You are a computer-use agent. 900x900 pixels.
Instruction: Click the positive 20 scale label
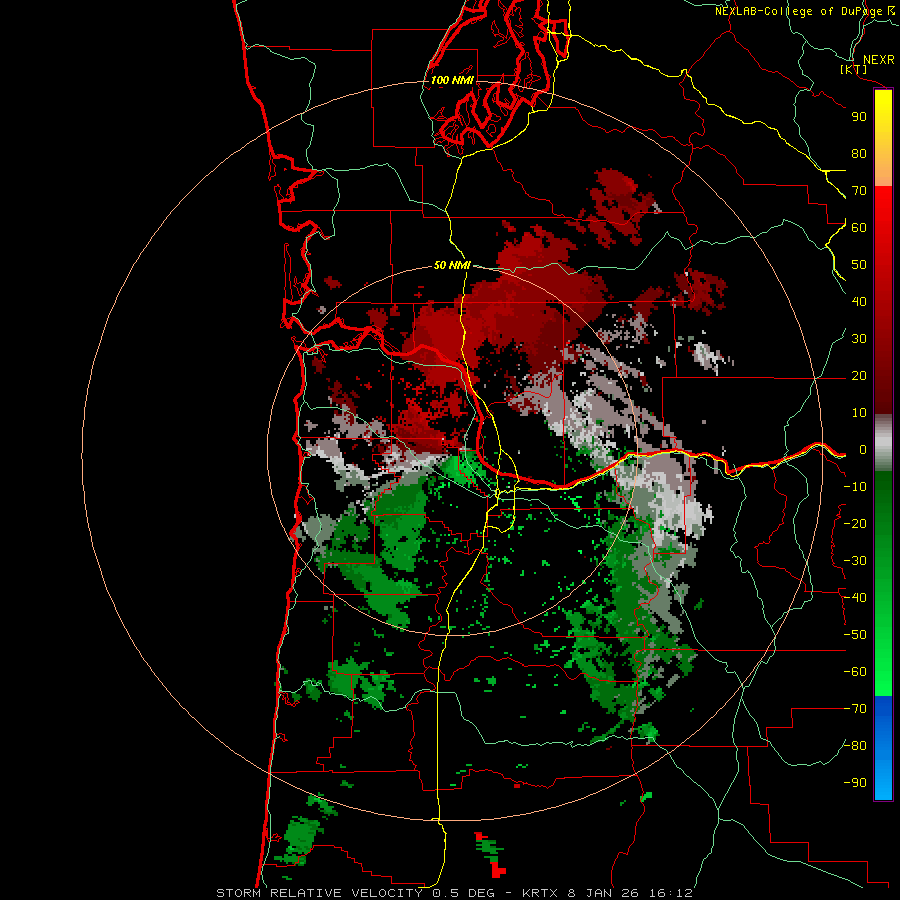859,375
